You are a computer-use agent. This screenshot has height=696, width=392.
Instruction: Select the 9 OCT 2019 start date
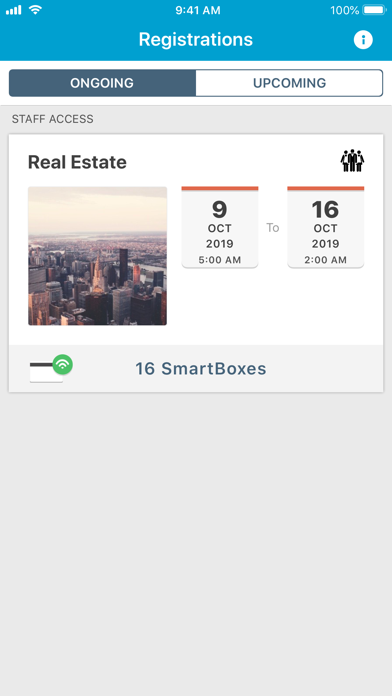(220, 227)
